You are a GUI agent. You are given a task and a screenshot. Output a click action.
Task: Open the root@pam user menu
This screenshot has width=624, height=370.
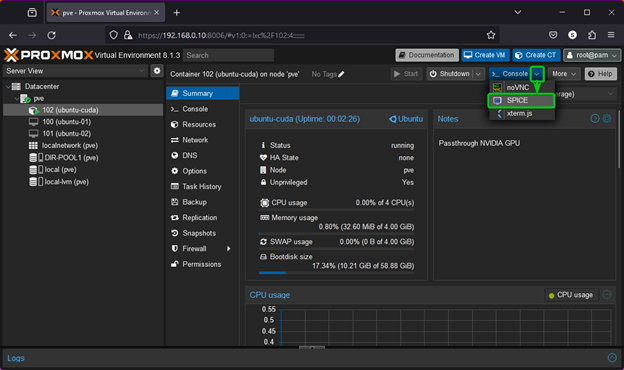[x=592, y=55]
